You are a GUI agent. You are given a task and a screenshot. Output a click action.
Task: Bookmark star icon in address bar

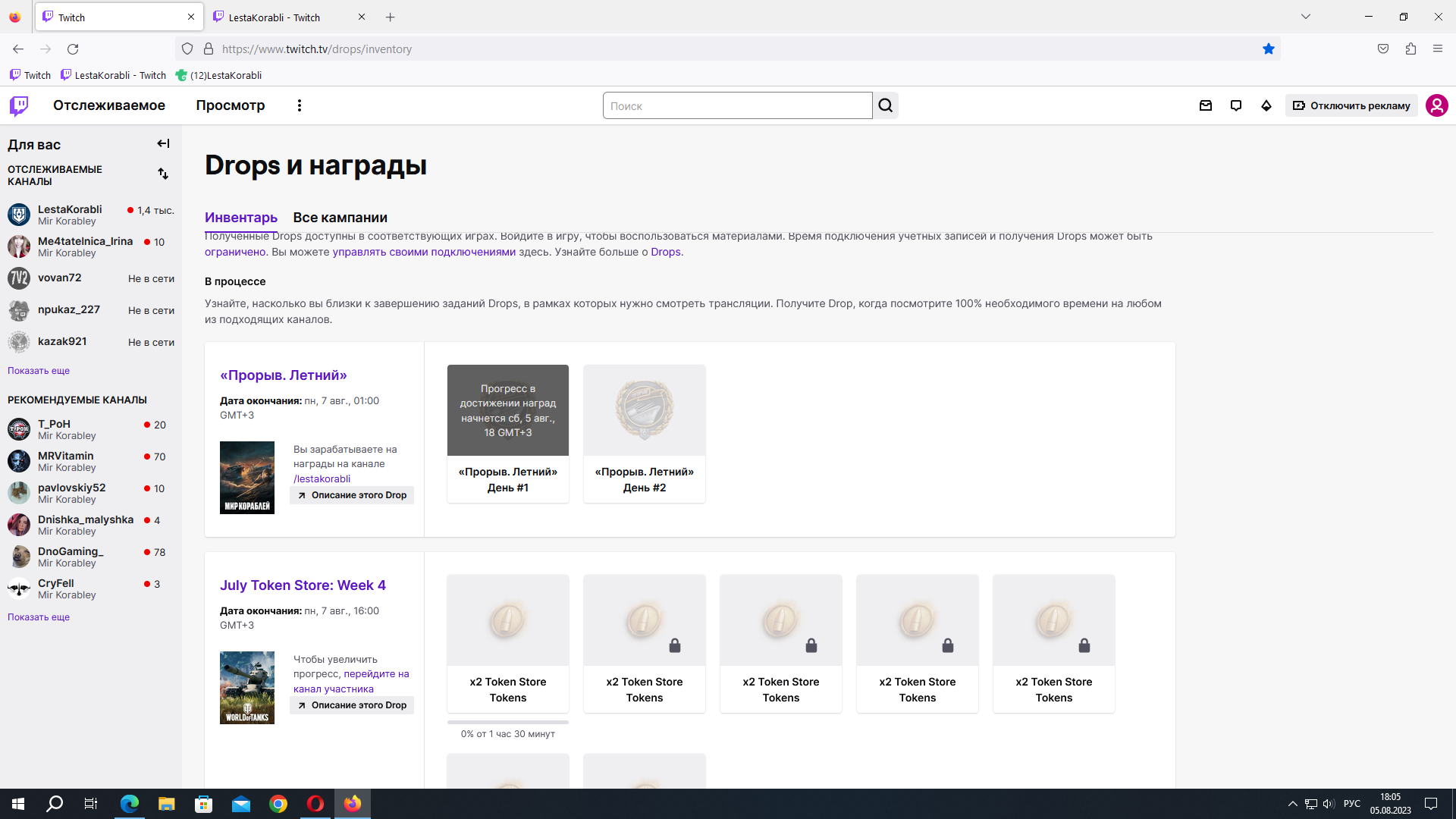[1269, 49]
